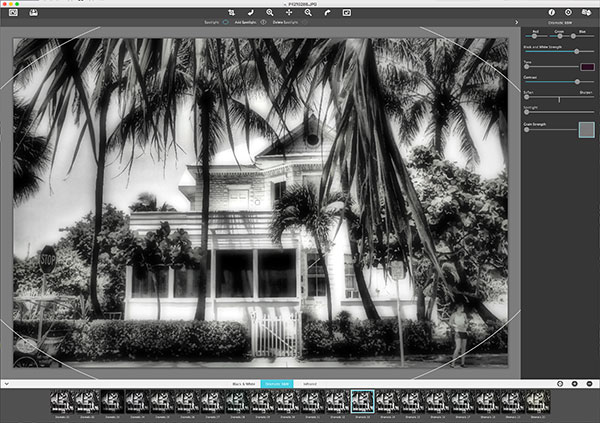Collapse the right panel with the chevron arrow
This screenshot has width=600, height=423.
click(517, 22)
